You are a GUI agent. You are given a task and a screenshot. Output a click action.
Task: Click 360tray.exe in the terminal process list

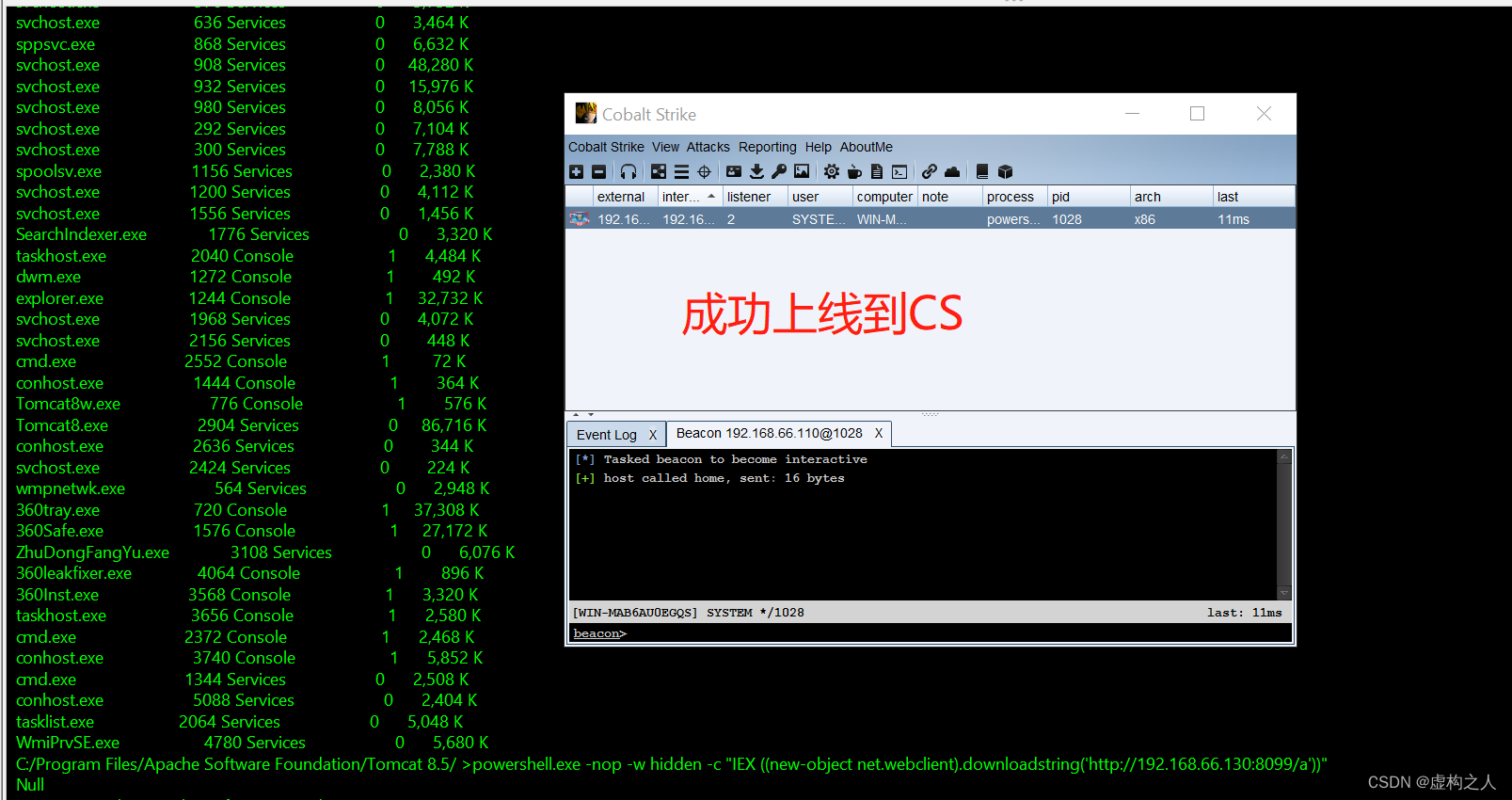click(57, 510)
